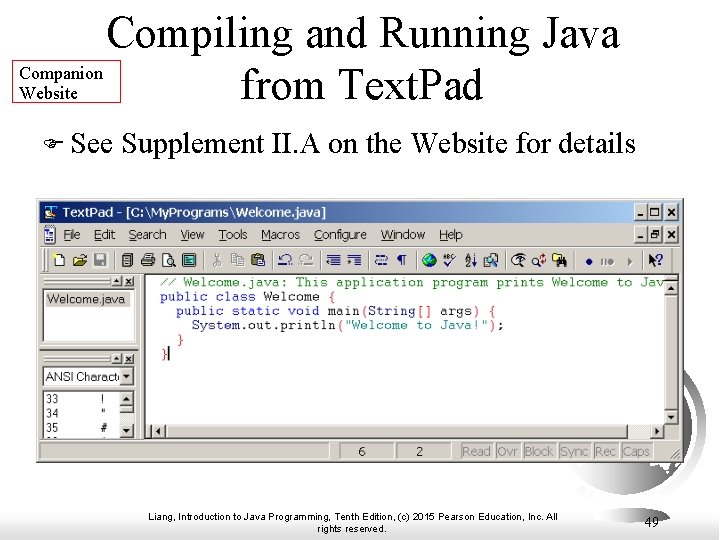Open the Search menu
The image size is (720, 540).
147,235
